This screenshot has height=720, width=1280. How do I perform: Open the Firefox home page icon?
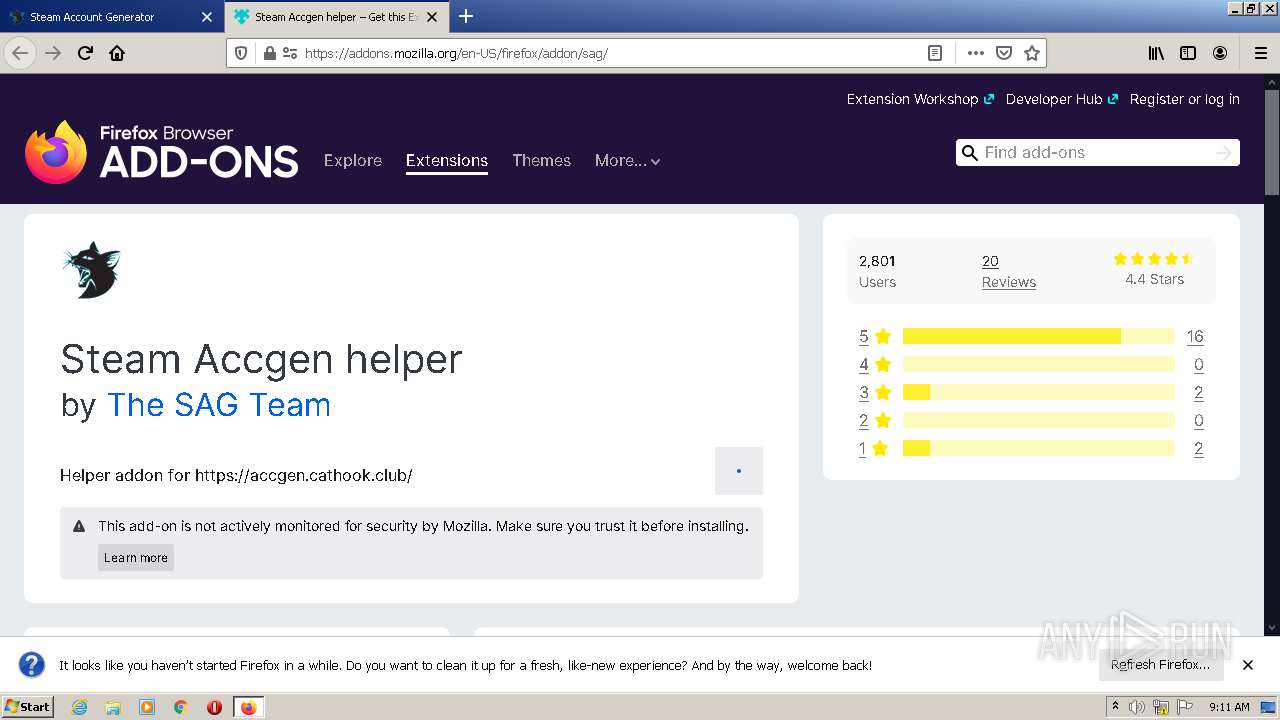tap(117, 53)
